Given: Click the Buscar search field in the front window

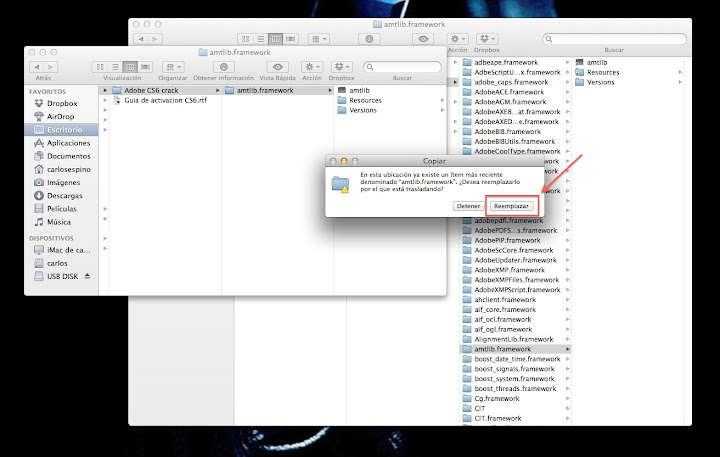Looking at the screenshot, I should 402,67.
